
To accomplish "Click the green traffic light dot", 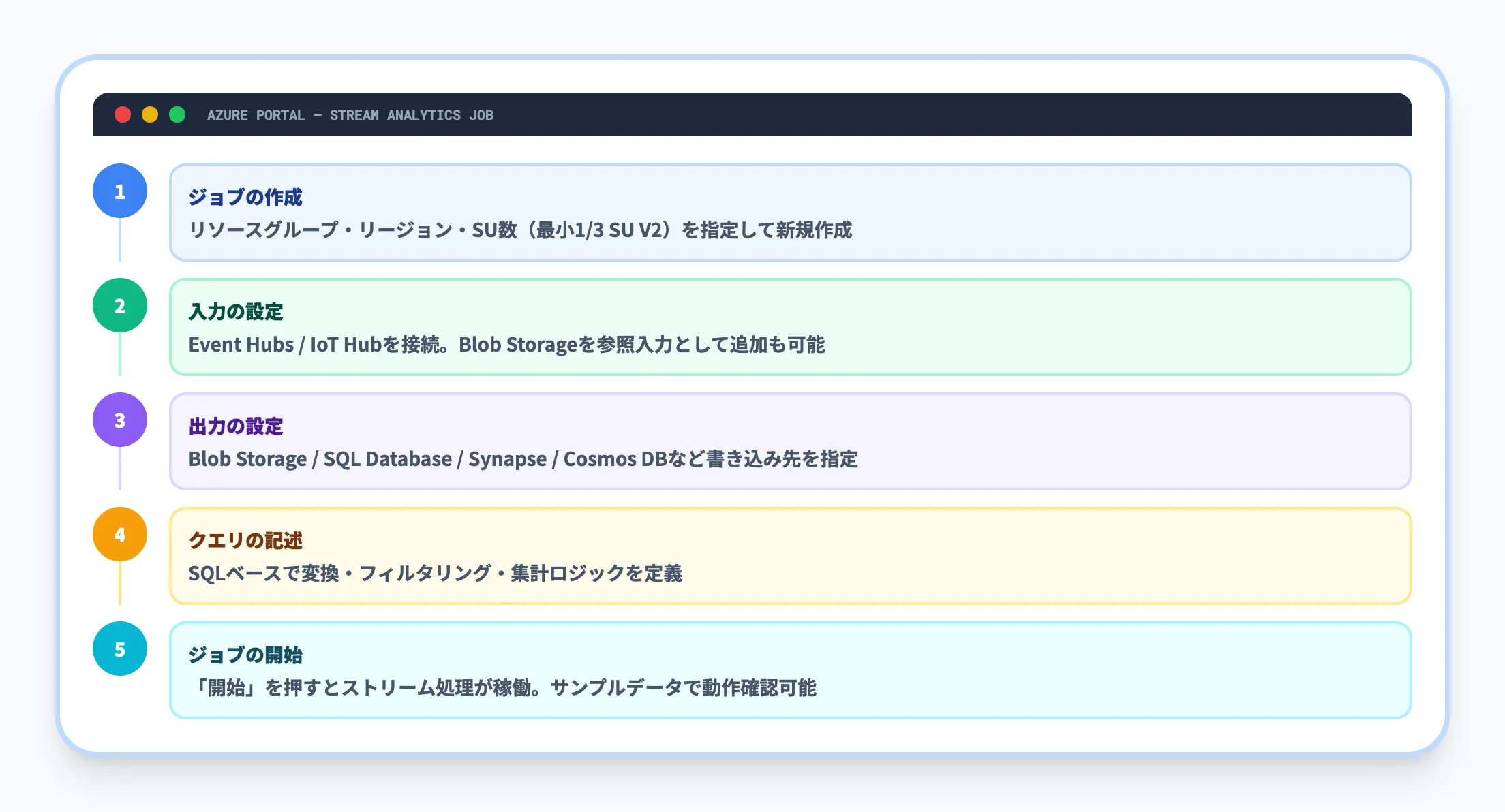I will pyautogui.click(x=178, y=114).
